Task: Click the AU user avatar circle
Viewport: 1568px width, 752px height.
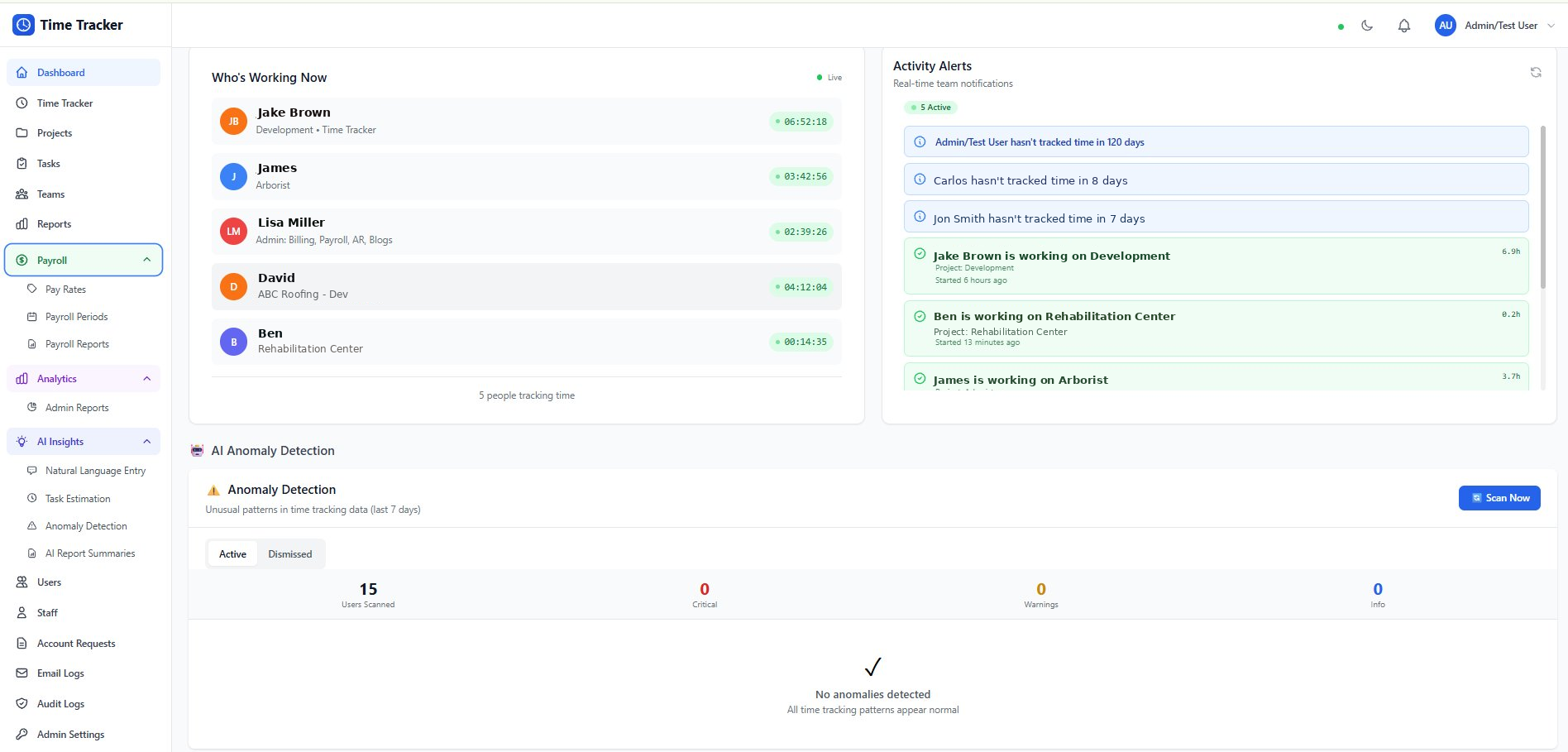Action: (x=1446, y=26)
